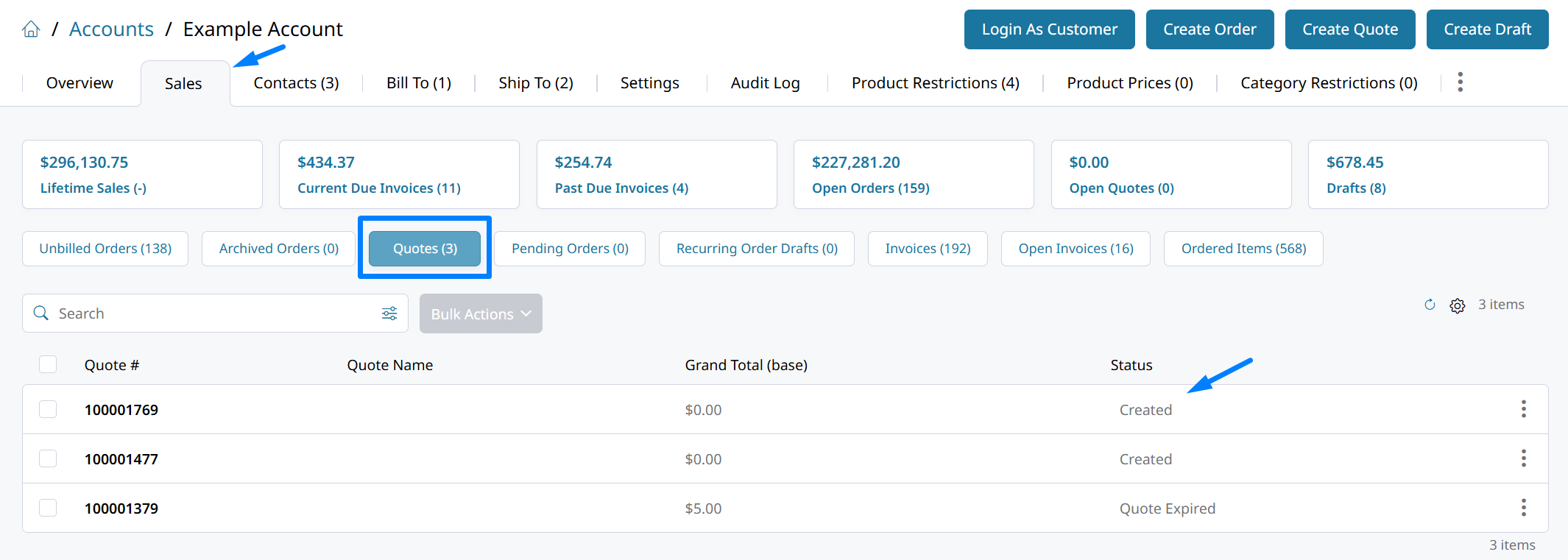Open grid settings gear
This screenshot has height=560, width=1568.
[1458, 305]
